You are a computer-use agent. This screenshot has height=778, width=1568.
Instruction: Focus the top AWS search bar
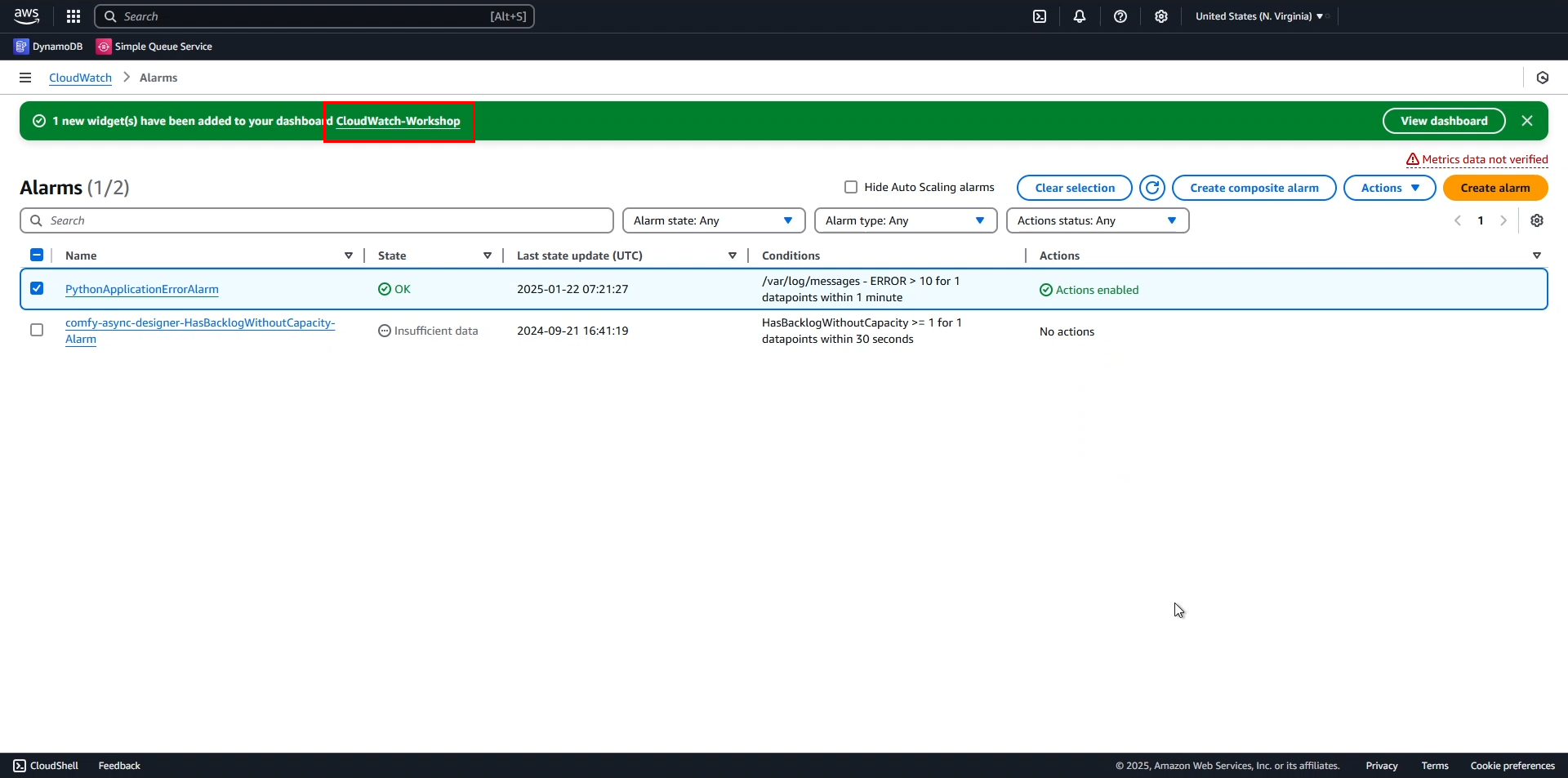[314, 16]
